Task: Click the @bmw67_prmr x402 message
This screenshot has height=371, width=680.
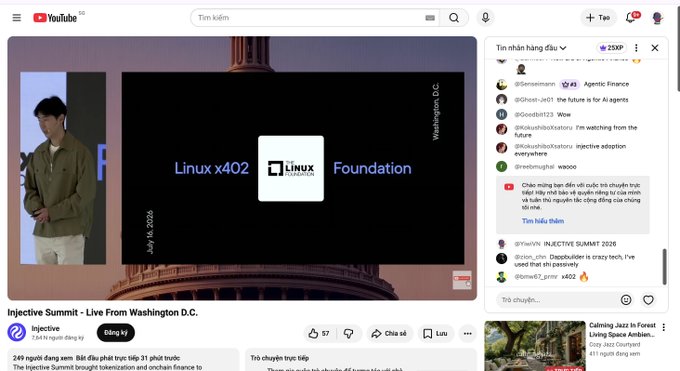Action: pos(551,277)
